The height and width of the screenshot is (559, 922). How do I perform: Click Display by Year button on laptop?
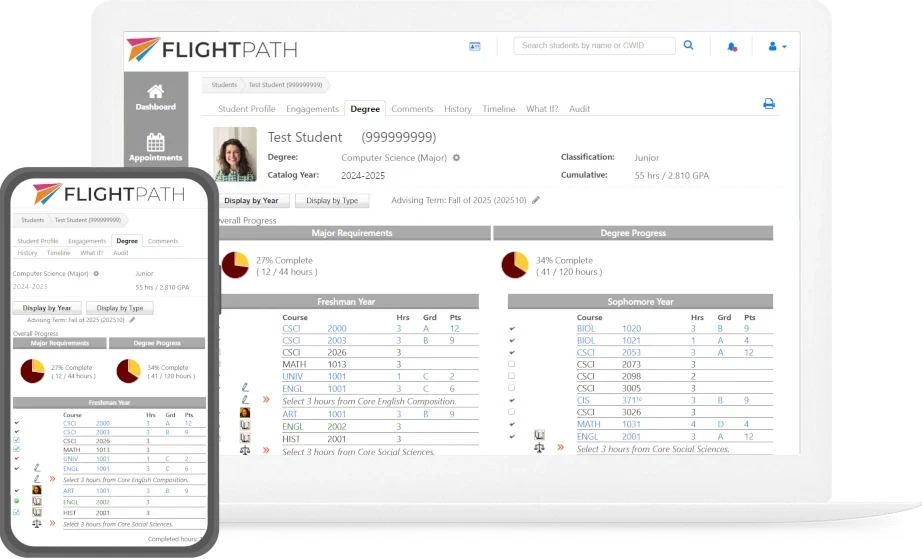pyautogui.click(x=255, y=200)
